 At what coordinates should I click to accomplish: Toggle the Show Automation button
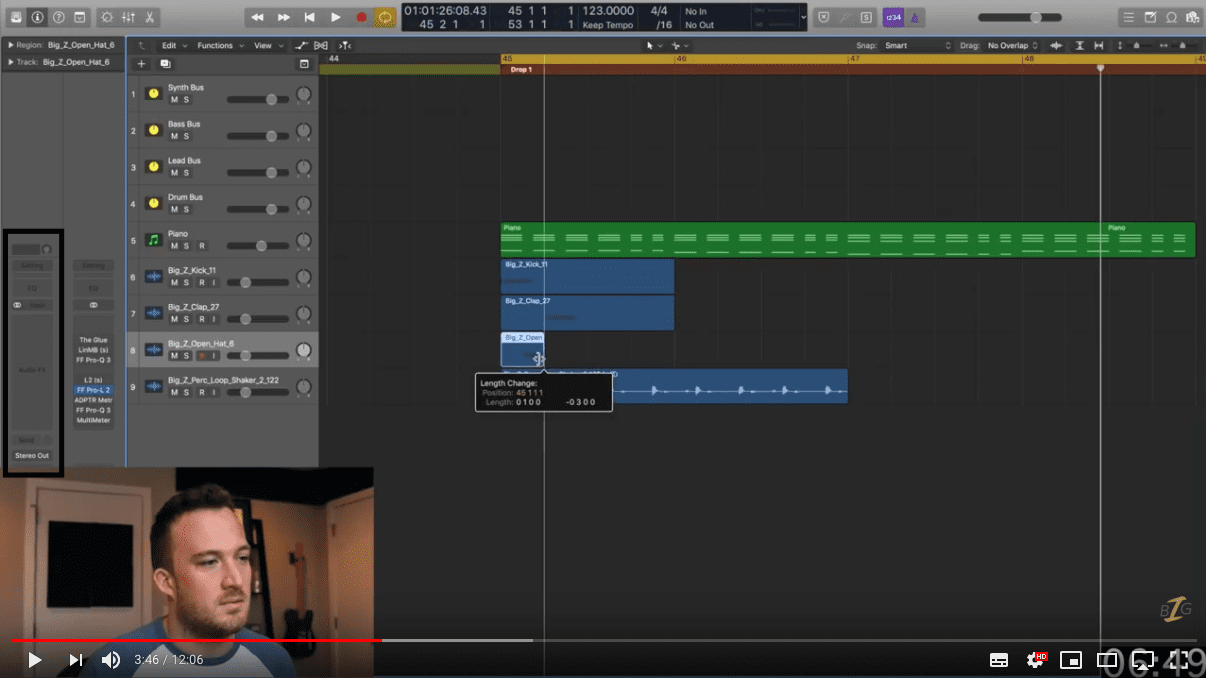301,45
